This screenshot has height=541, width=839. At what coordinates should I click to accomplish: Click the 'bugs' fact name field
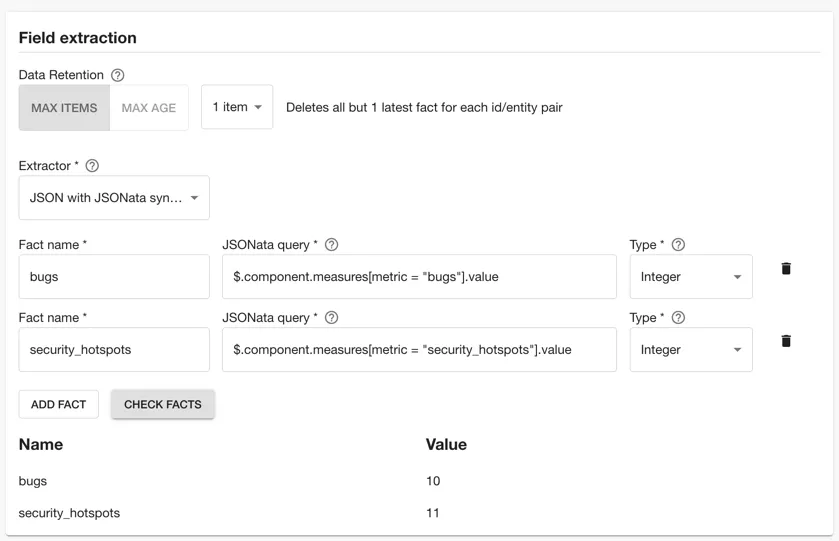(114, 277)
